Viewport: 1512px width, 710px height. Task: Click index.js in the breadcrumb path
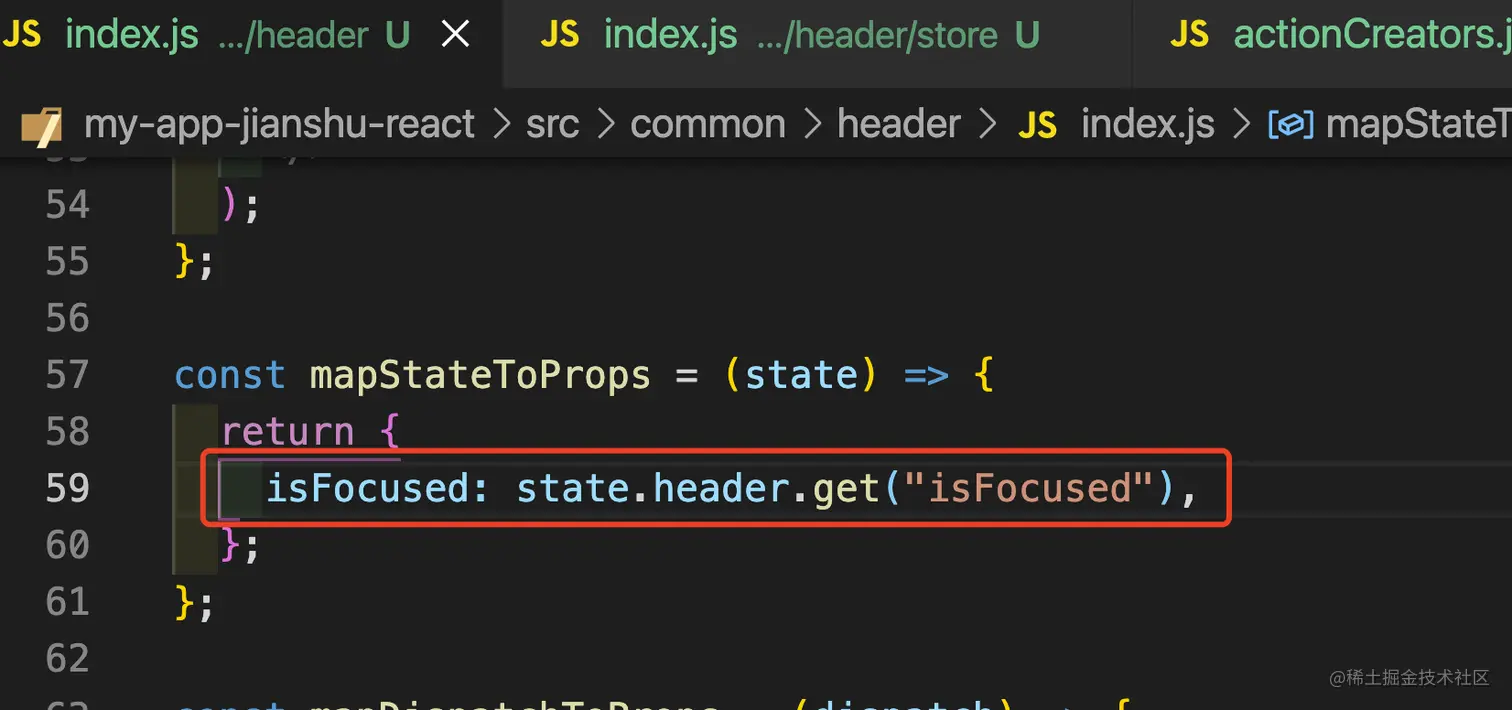1148,125
